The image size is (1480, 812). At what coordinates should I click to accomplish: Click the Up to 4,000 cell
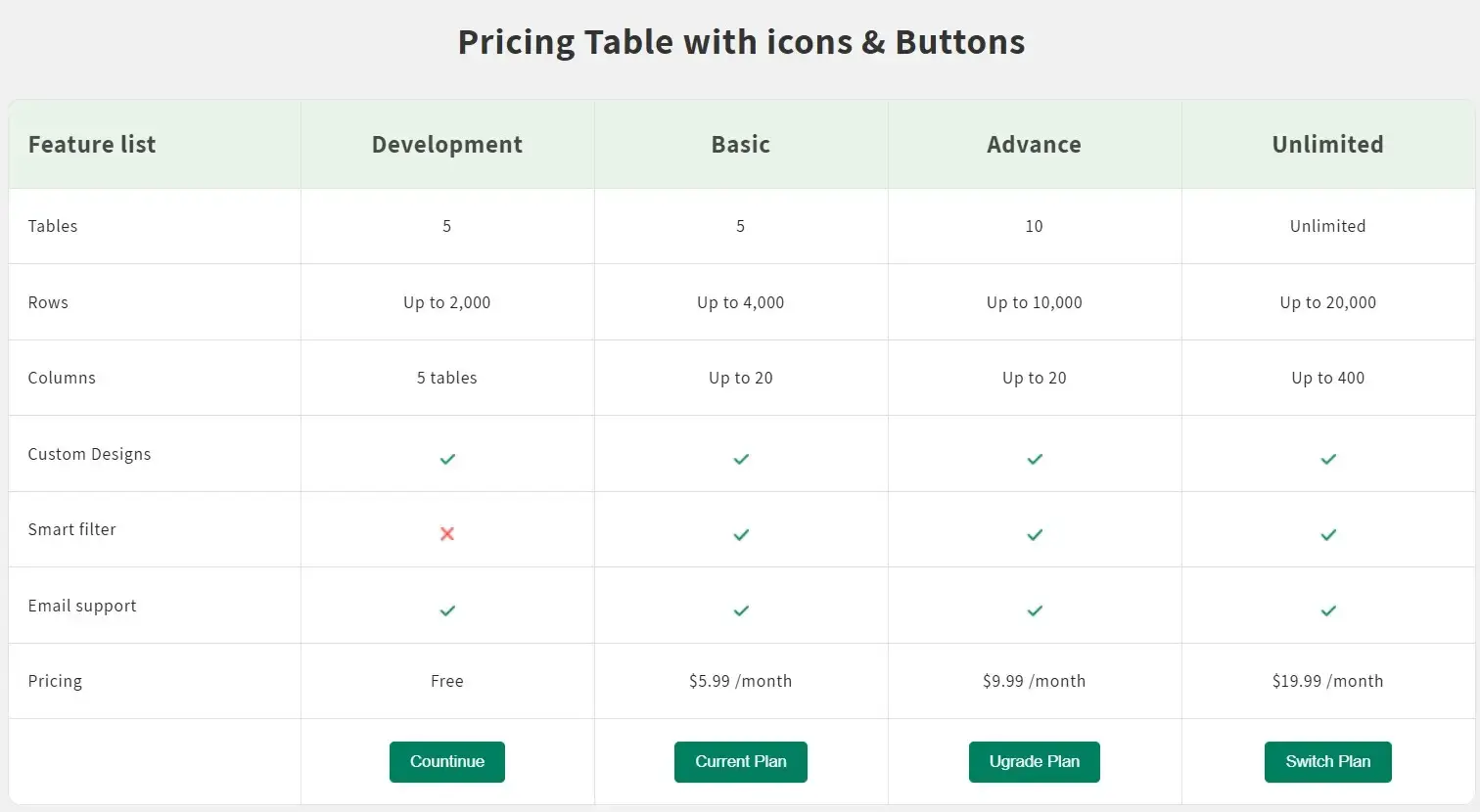click(x=741, y=302)
